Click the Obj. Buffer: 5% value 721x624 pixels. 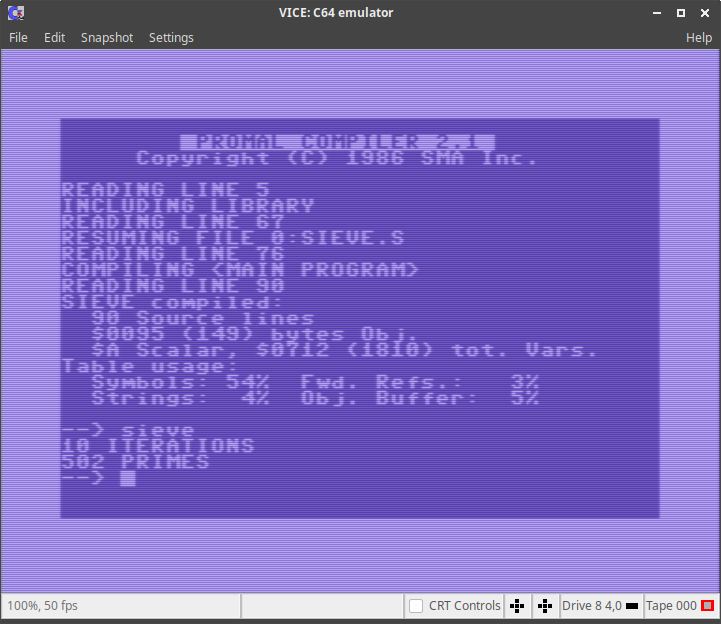click(419, 398)
